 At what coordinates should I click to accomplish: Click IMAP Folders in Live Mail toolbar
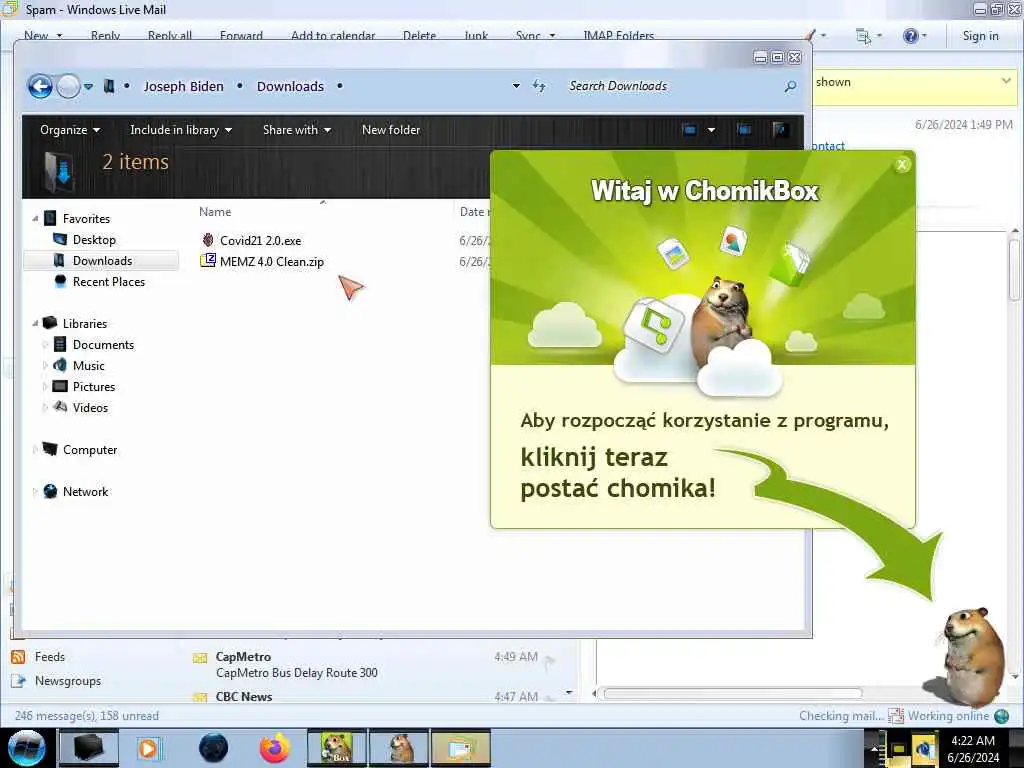click(618, 36)
